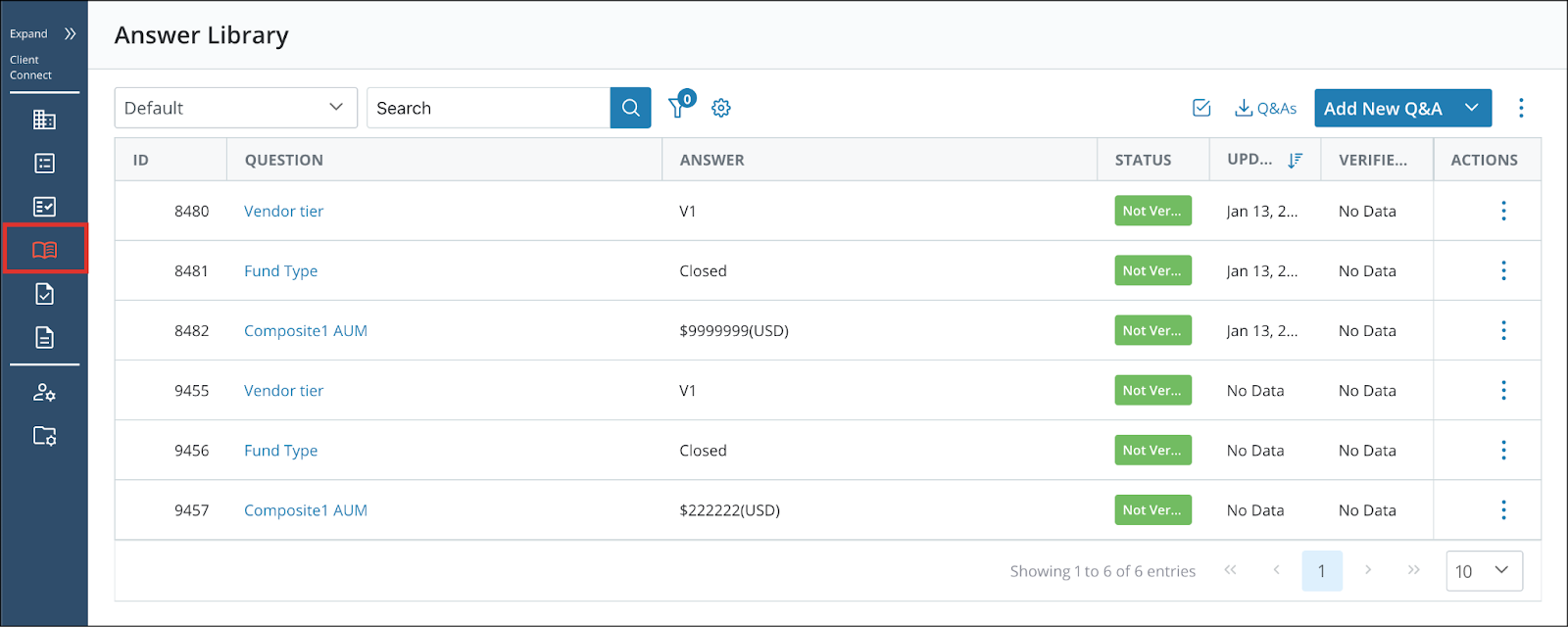Open Composite1 AUM link for ID 9457
Viewport: 1568px width, 627px height.
point(306,509)
